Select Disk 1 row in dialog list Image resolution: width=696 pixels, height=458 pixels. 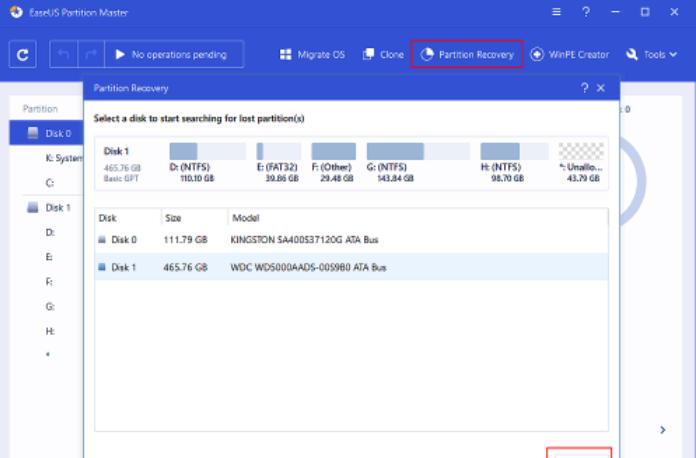point(351,267)
